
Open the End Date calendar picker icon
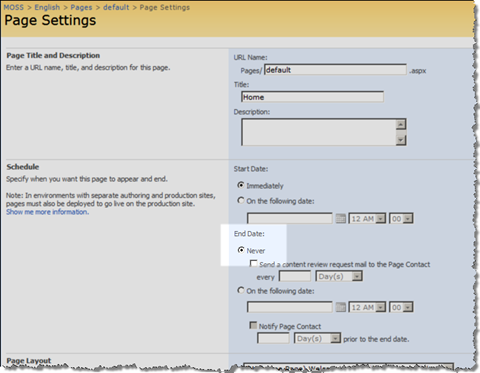click(x=340, y=307)
